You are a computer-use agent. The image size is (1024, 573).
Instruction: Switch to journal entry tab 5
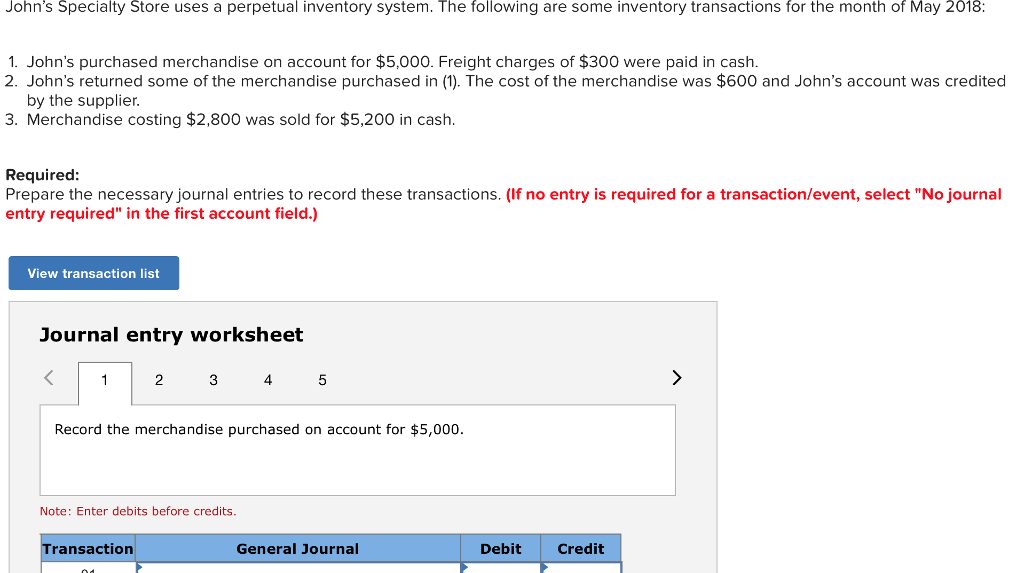coord(322,380)
